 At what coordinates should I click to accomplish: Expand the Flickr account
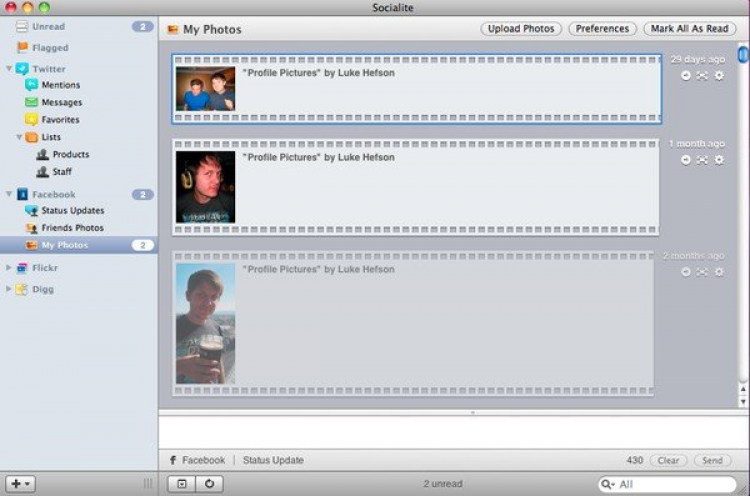[8, 267]
